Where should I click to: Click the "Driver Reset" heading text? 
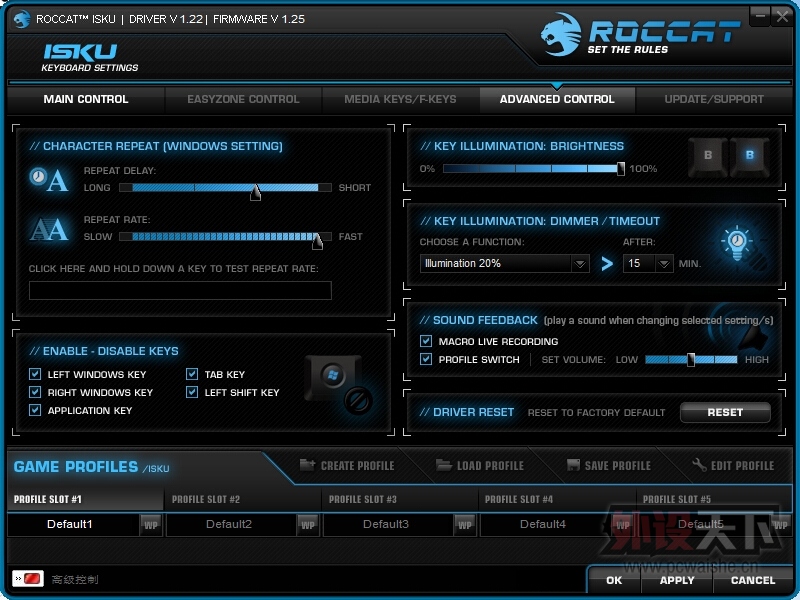tap(467, 412)
